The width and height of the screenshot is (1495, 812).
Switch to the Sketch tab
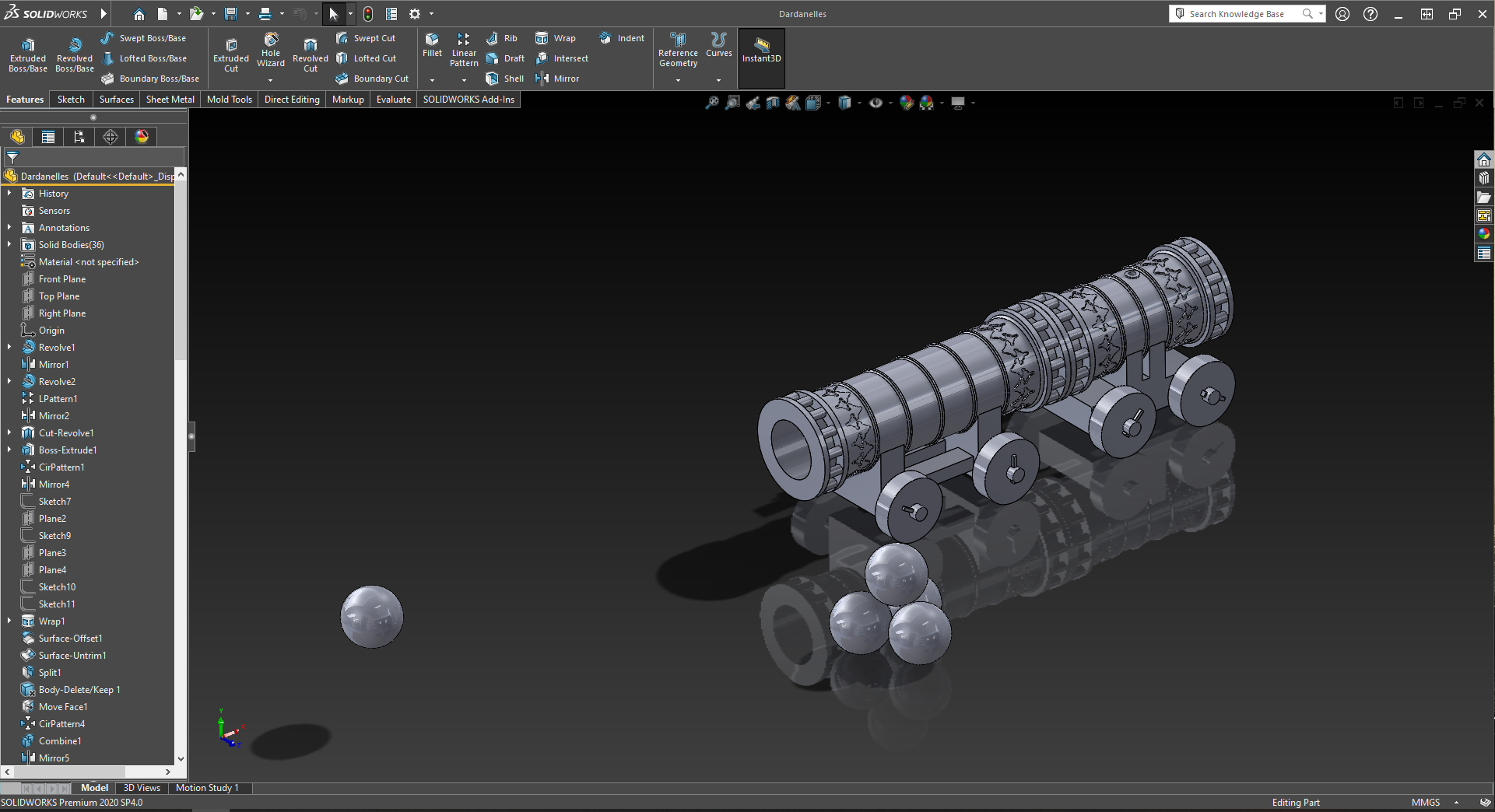pos(71,100)
